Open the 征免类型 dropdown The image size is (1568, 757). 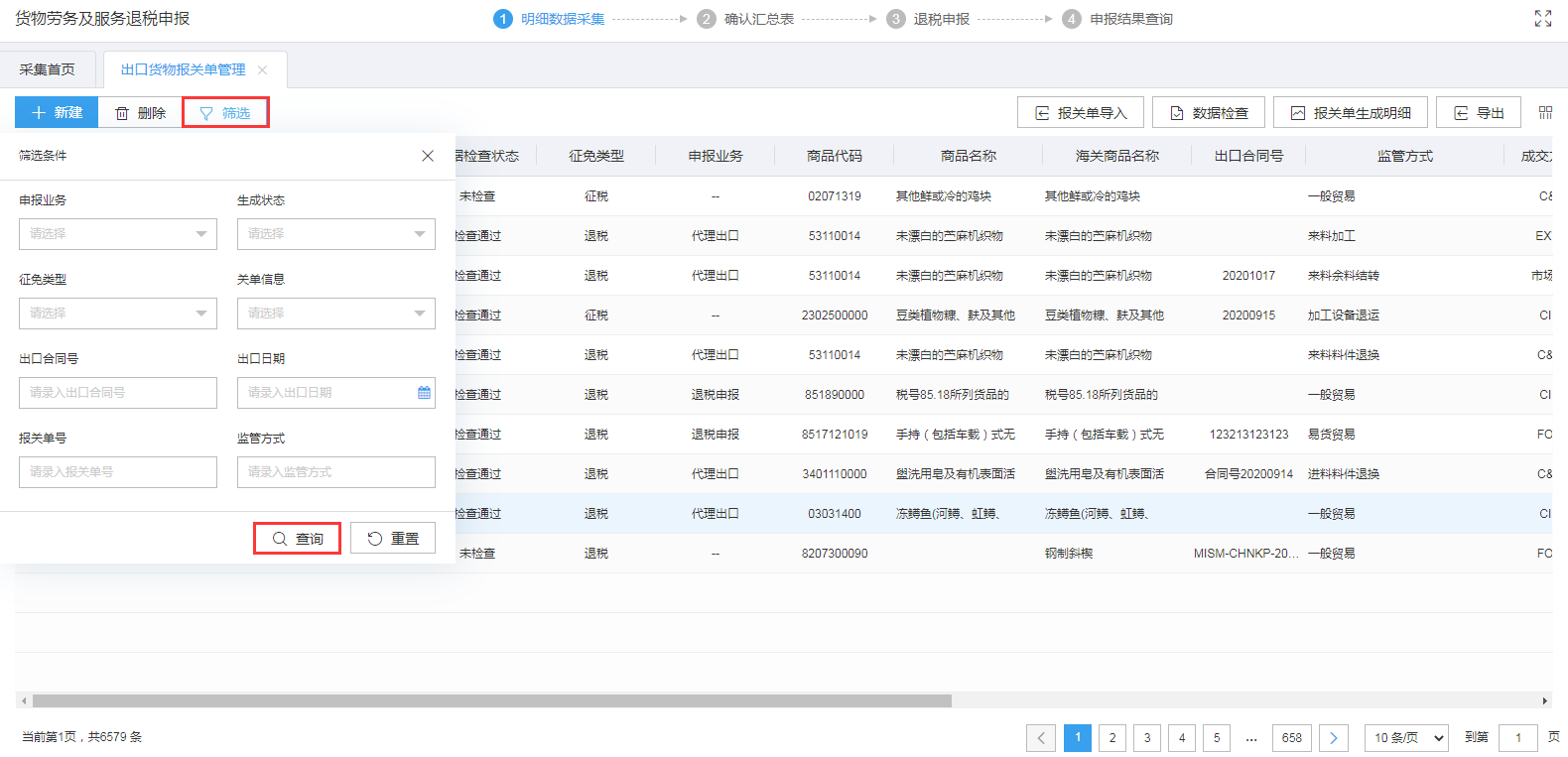[x=117, y=314]
